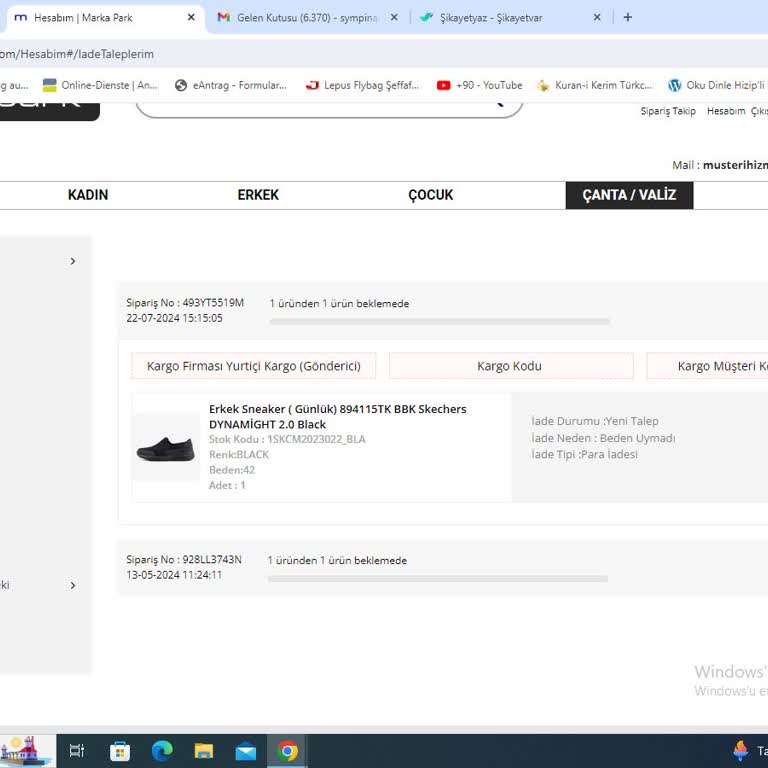Select text İade Tipi :Para İadesi
This screenshot has height=768, width=768.
click(585, 454)
